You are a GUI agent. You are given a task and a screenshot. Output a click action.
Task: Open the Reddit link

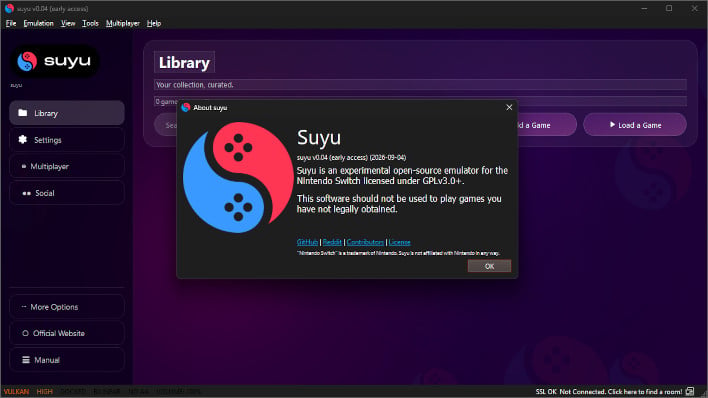point(332,242)
